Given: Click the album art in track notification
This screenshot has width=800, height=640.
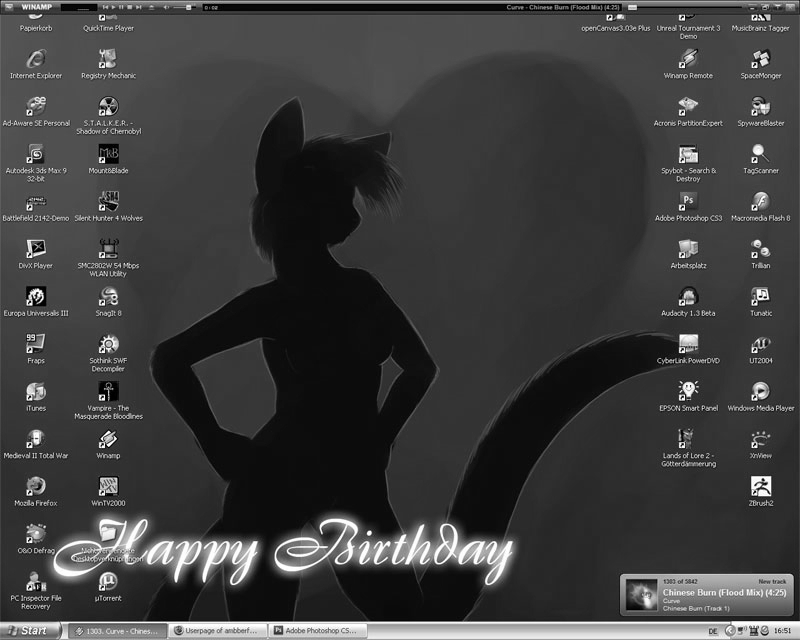Looking at the screenshot, I should pyautogui.click(x=641, y=595).
